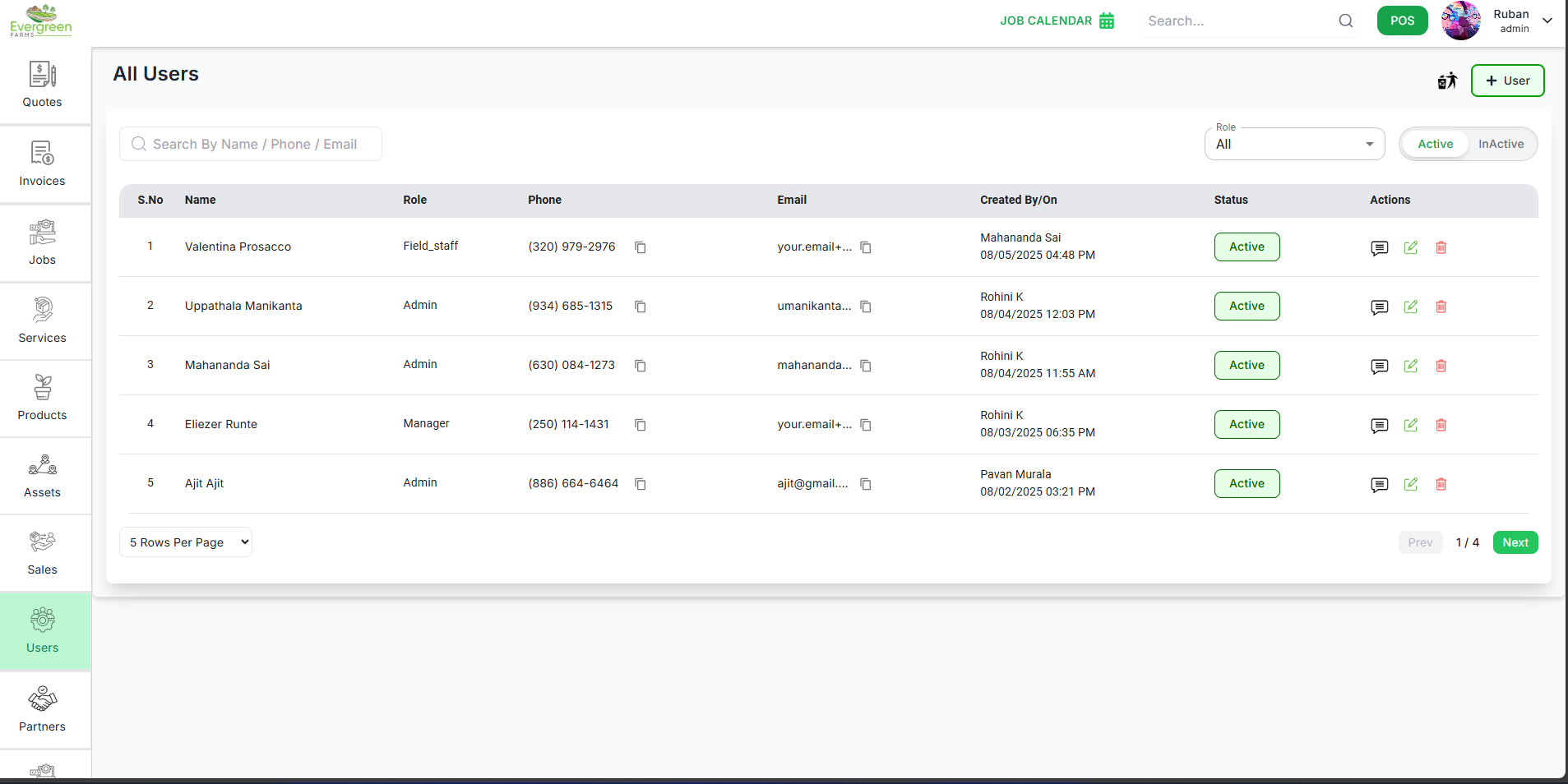Copy Uppathala Manikanta's email address

(866, 307)
